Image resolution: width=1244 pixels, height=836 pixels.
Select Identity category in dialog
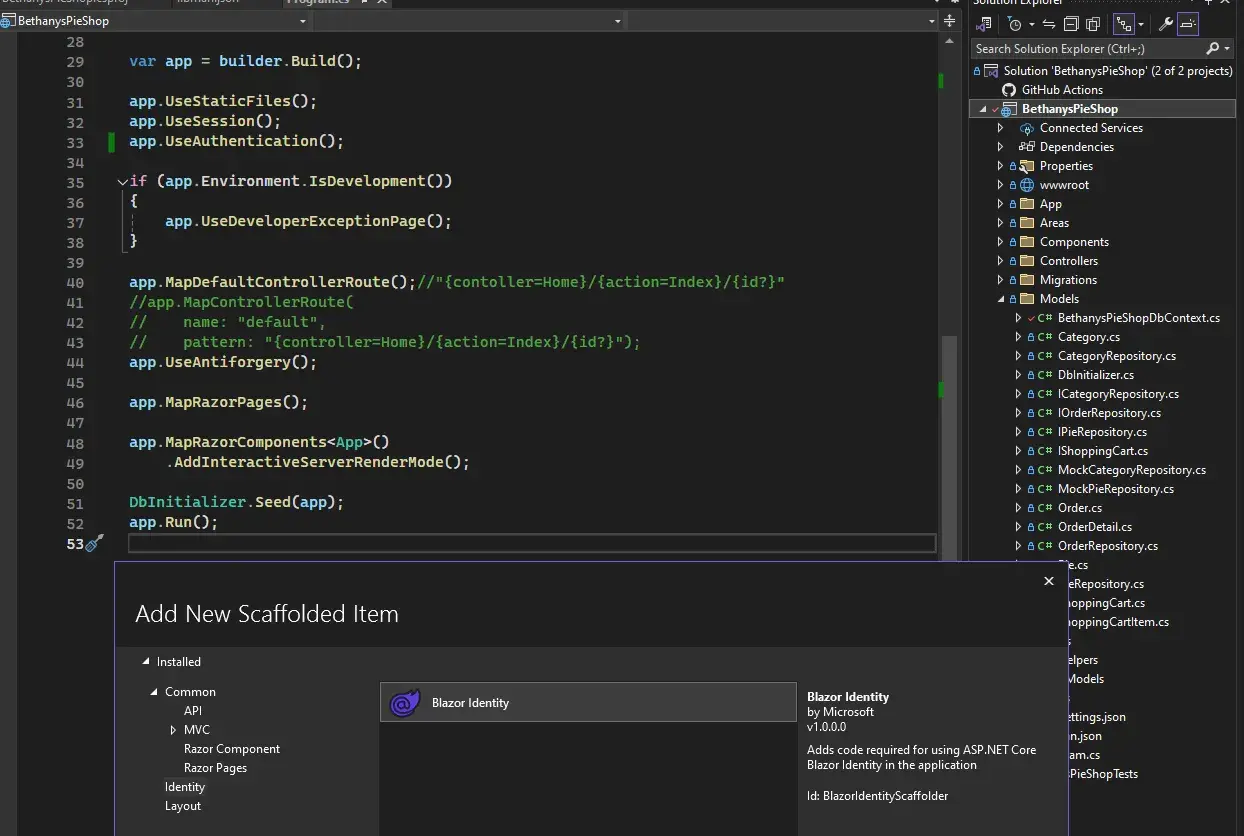185,787
